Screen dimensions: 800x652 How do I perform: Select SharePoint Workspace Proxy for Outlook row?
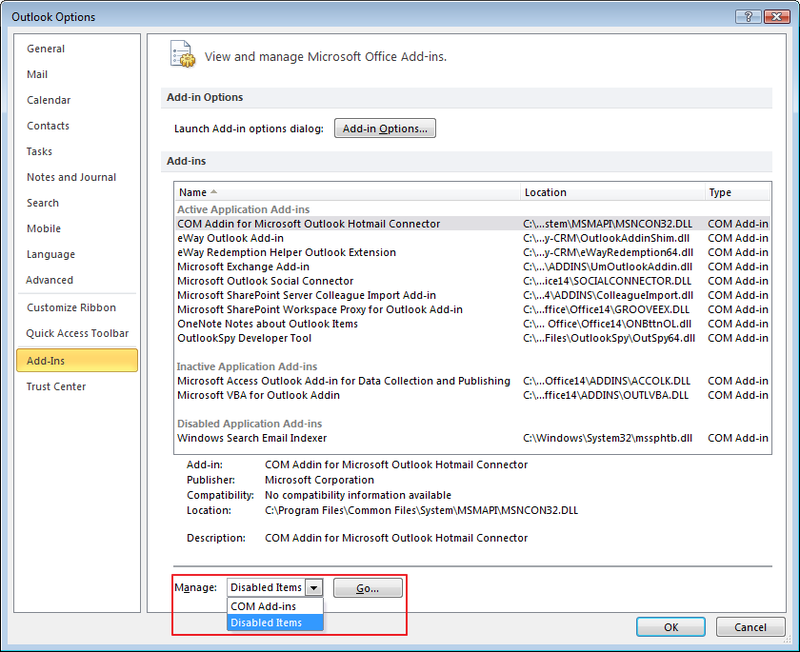(x=472, y=310)
